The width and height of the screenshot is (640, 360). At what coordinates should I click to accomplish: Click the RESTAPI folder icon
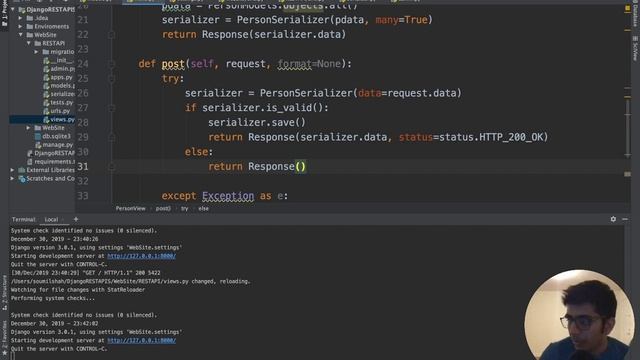pyautogui.click(x=38, y=43)
